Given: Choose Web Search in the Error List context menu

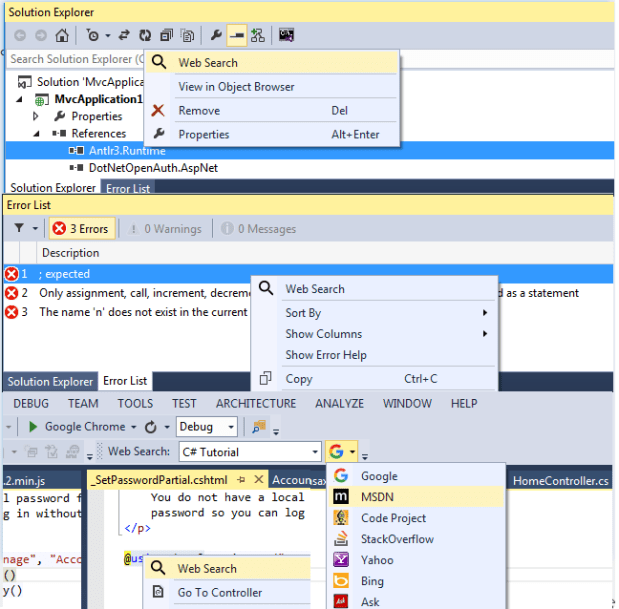Looking at the screenshot, I should coord(374,289).
